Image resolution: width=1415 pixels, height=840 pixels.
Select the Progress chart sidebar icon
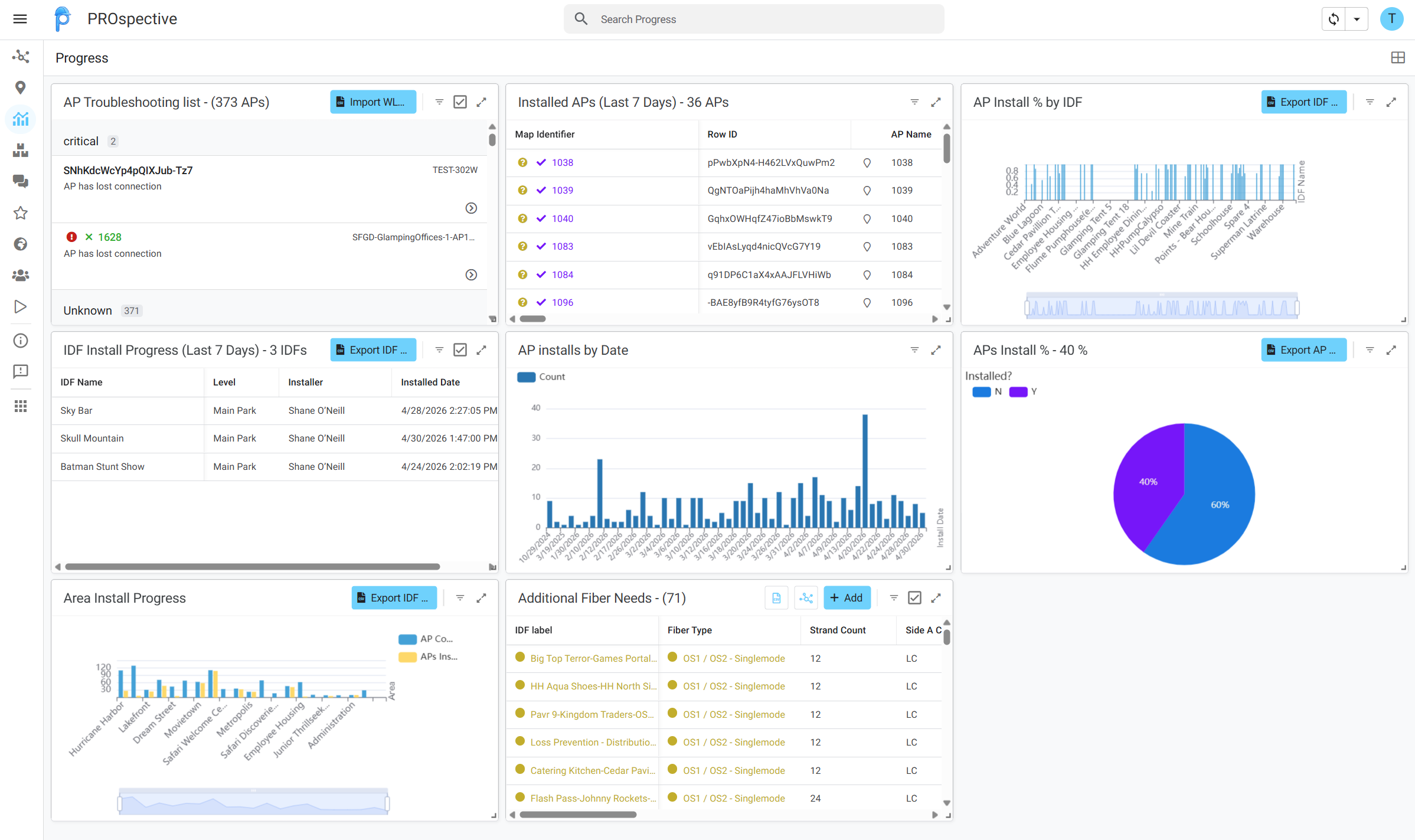click(21, 119)
